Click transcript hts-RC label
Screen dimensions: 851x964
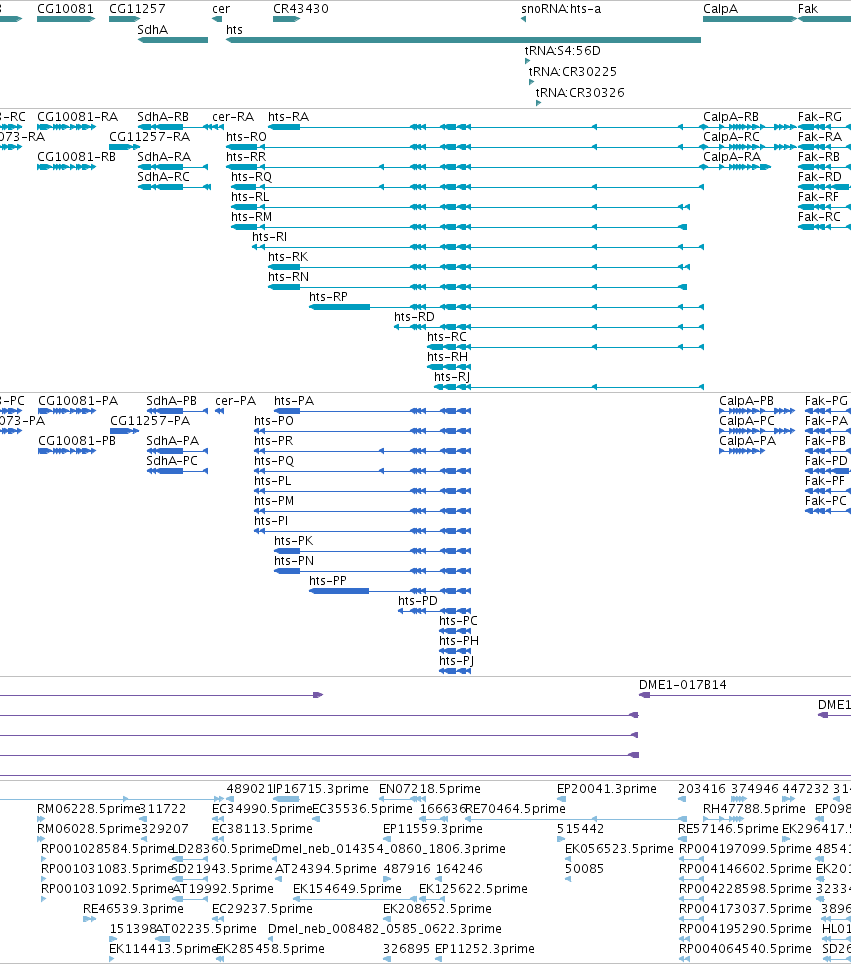[447, 336]
